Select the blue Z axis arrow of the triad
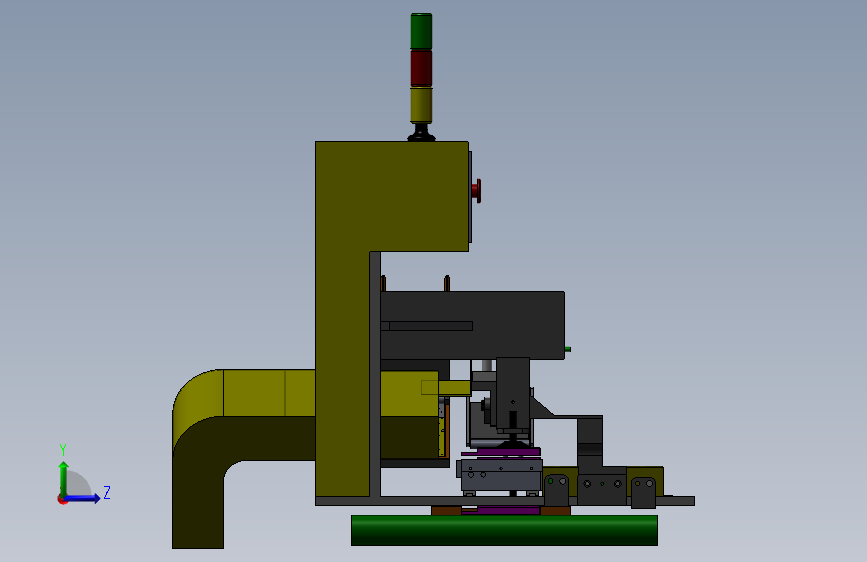 pyautogui.click(x=83, y=498)
